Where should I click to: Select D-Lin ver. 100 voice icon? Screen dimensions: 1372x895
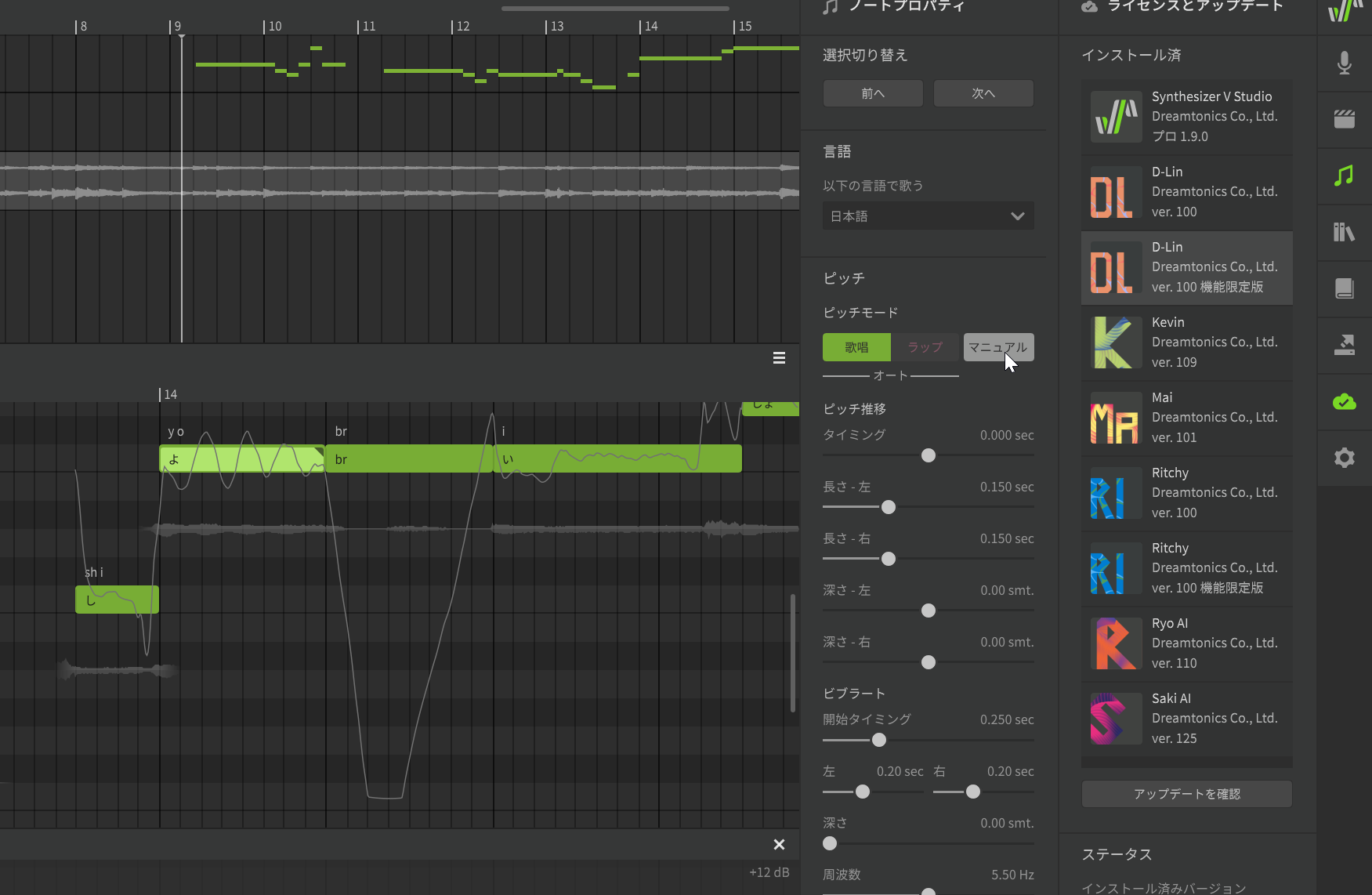click(1116, 191)
